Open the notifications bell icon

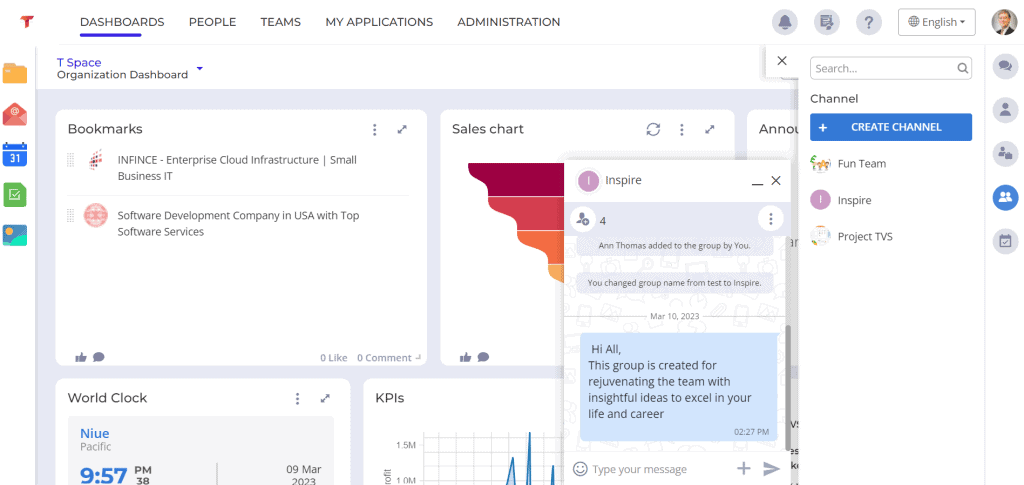coord(784,22)
